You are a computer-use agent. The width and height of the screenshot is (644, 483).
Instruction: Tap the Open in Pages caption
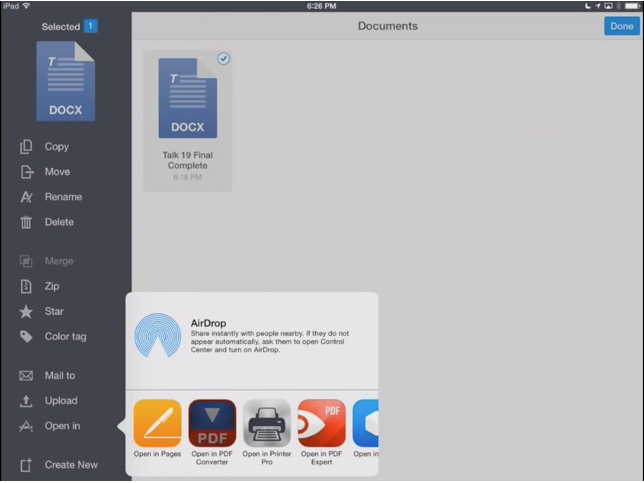[157, 454]
